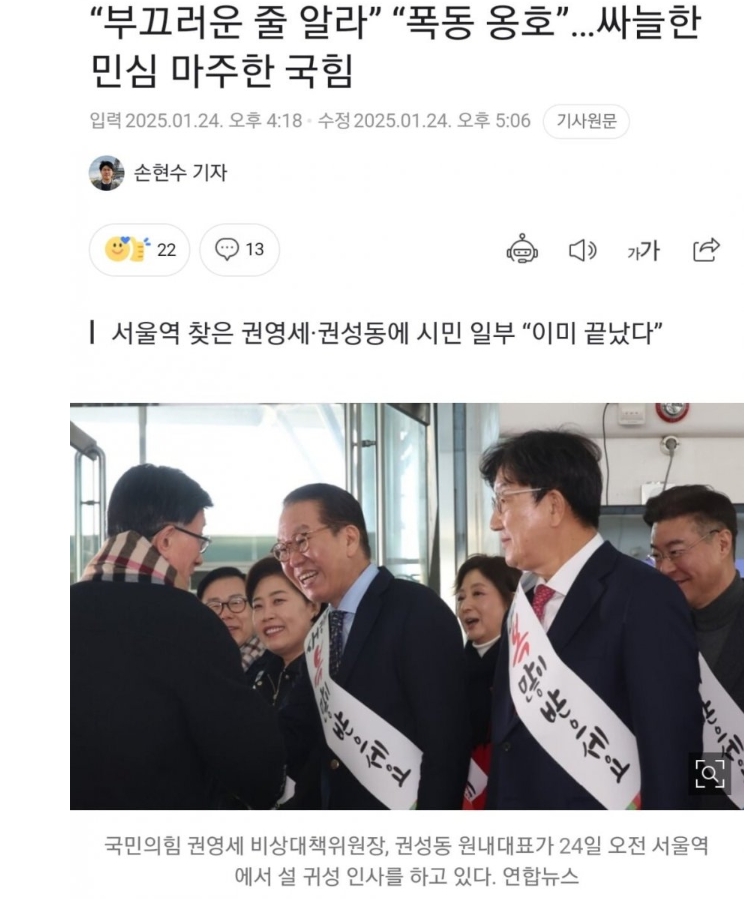The height and width of the screenshot is (899, 749).
Task: Click the white sash on right man
Action: pos(574,698)
